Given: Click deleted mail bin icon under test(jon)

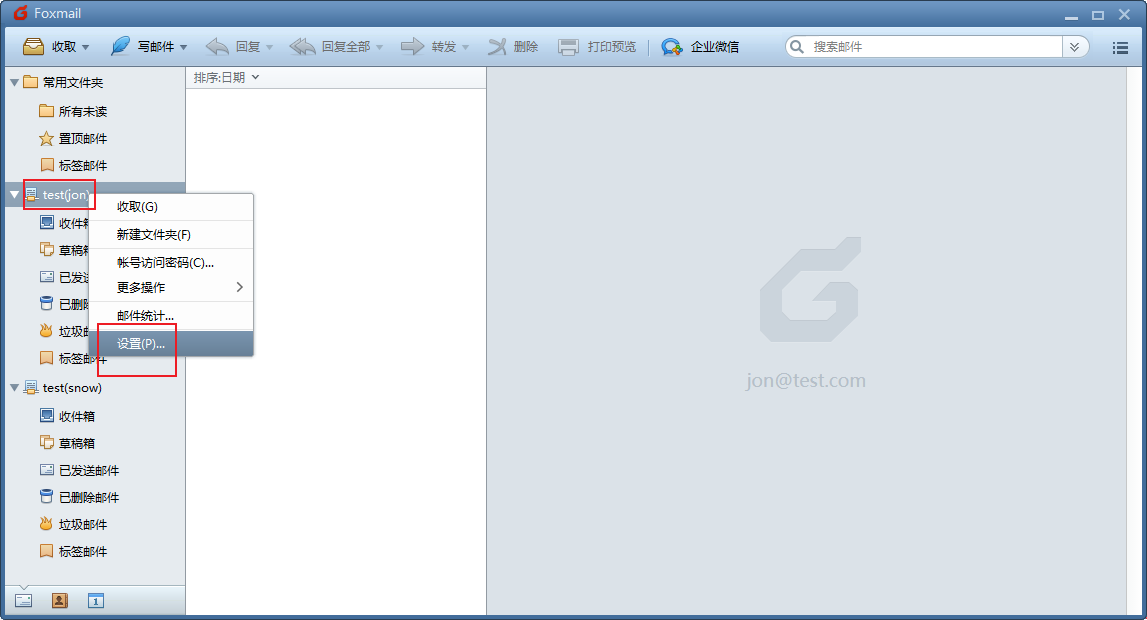Looking at the screenshot, I should click(47, 303).
